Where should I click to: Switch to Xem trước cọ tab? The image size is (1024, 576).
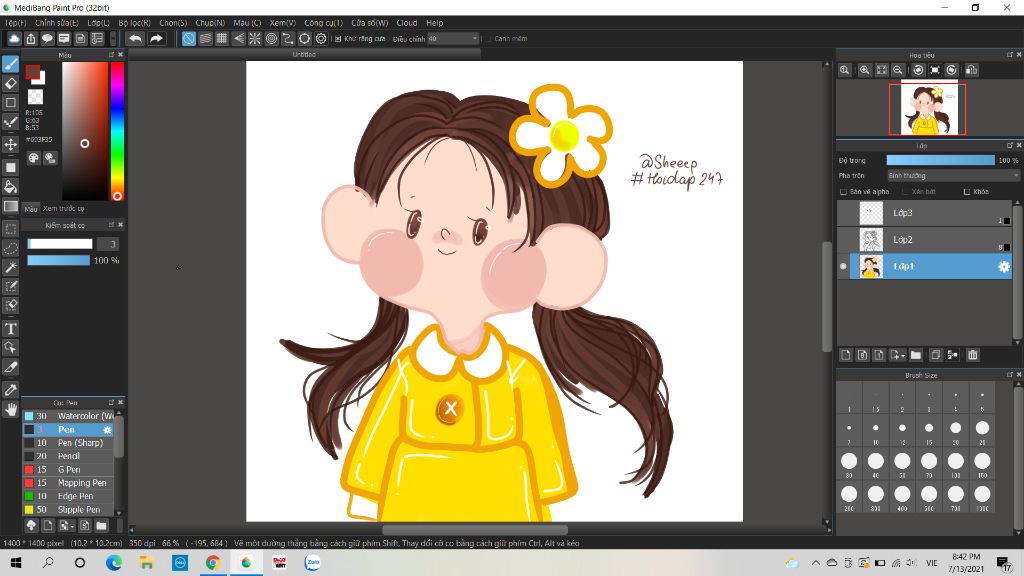coord(63,208)
